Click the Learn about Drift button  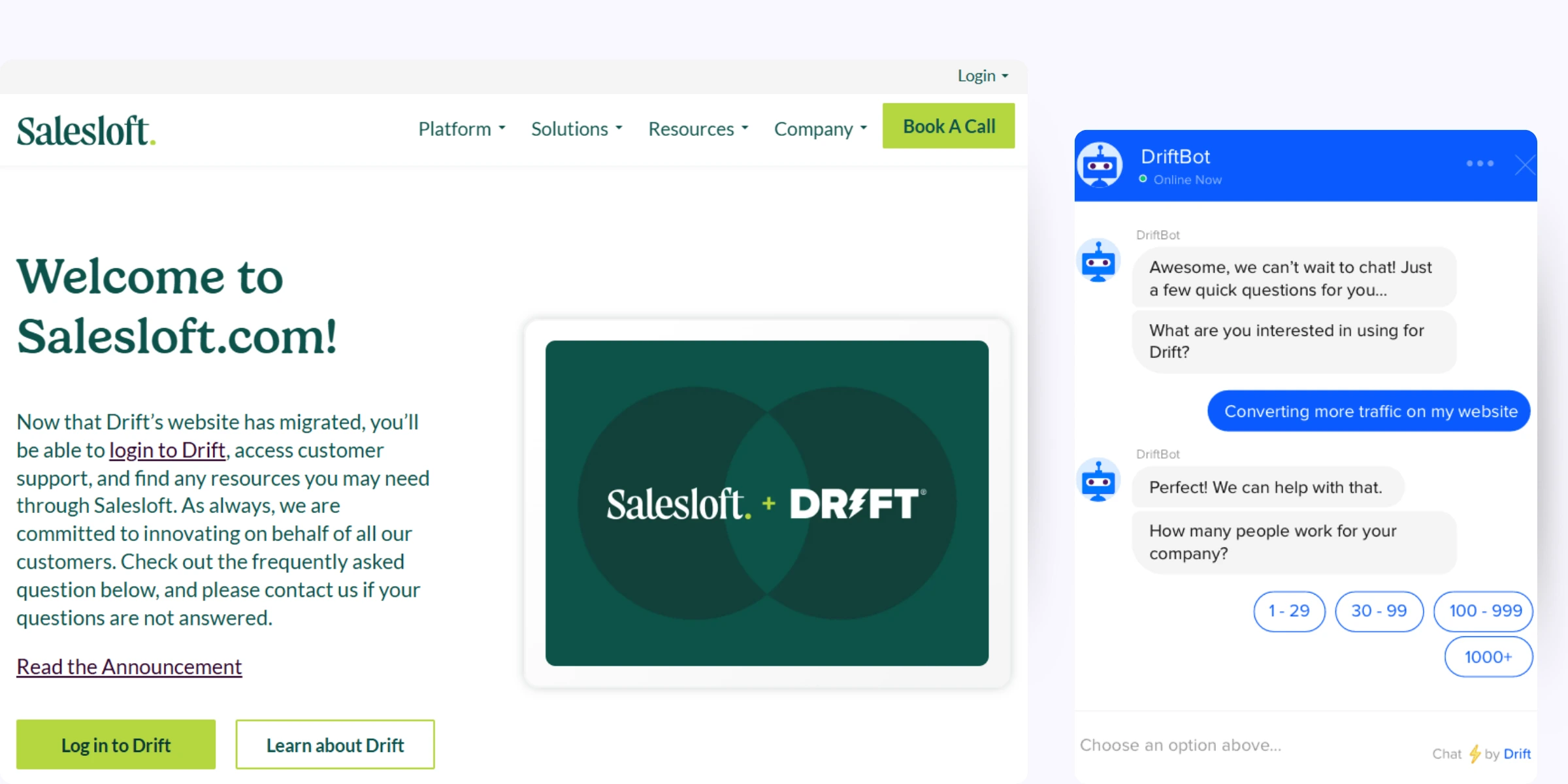coord(335,744)
